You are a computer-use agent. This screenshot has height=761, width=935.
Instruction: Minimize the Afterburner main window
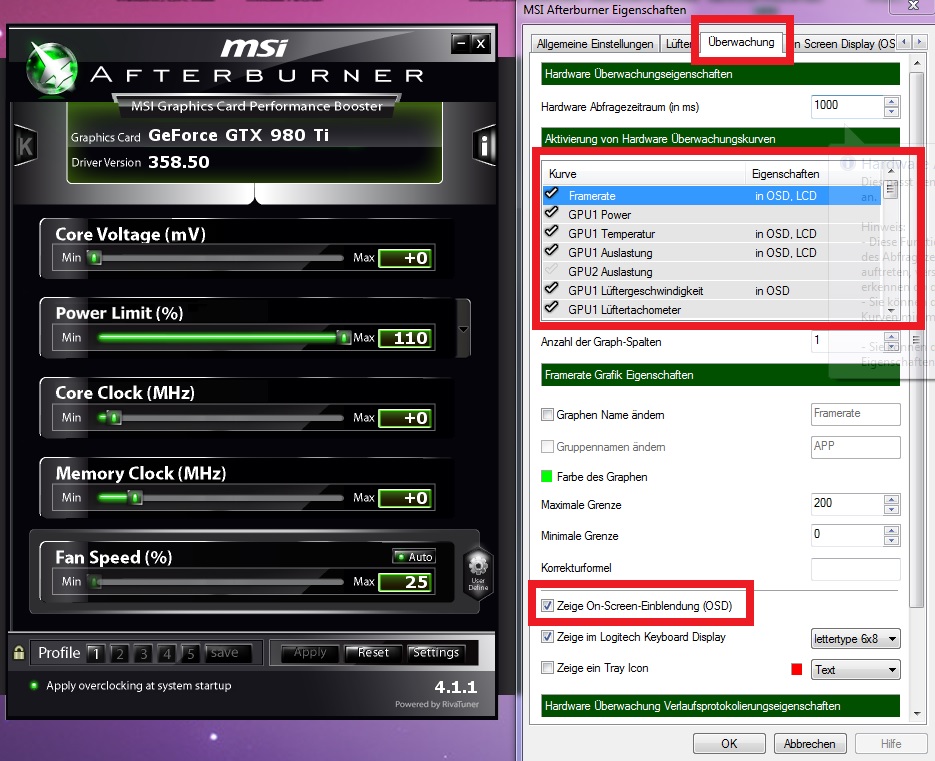(461, 44)
